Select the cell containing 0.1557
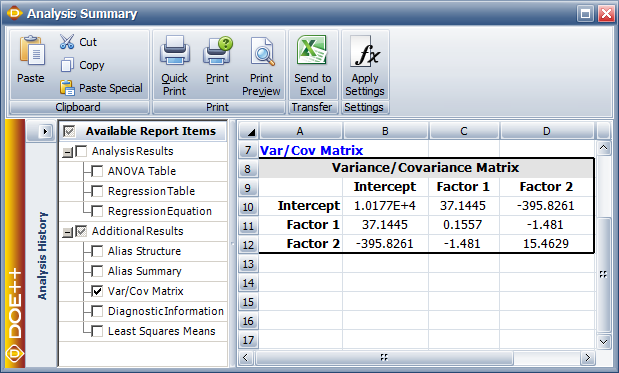The height and width of the screenshot is (373, 619). pos(463,225)
